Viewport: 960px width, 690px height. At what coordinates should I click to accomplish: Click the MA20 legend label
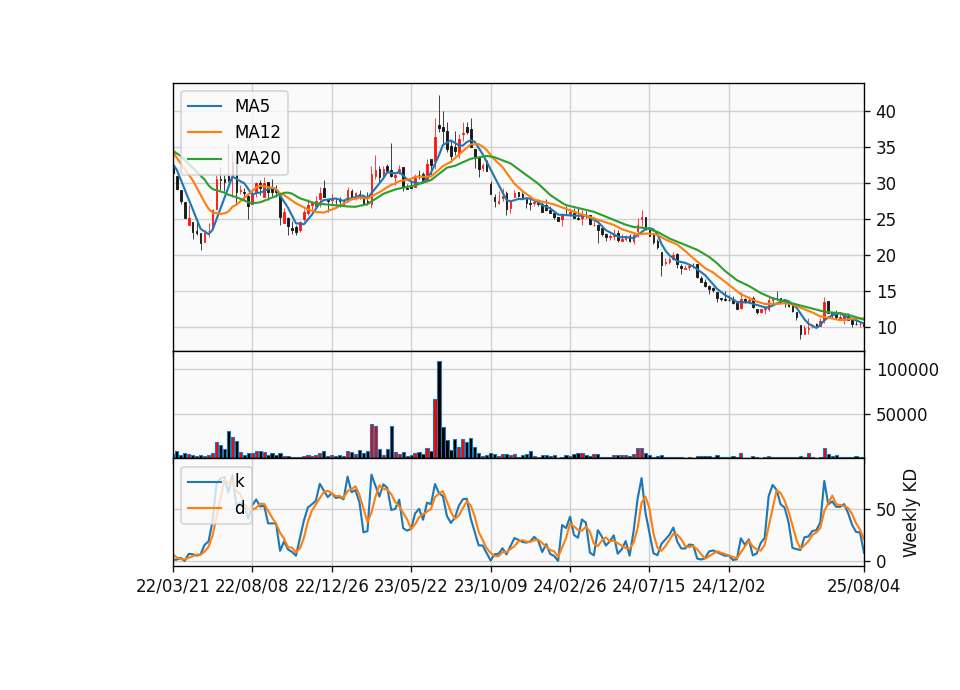257,158
